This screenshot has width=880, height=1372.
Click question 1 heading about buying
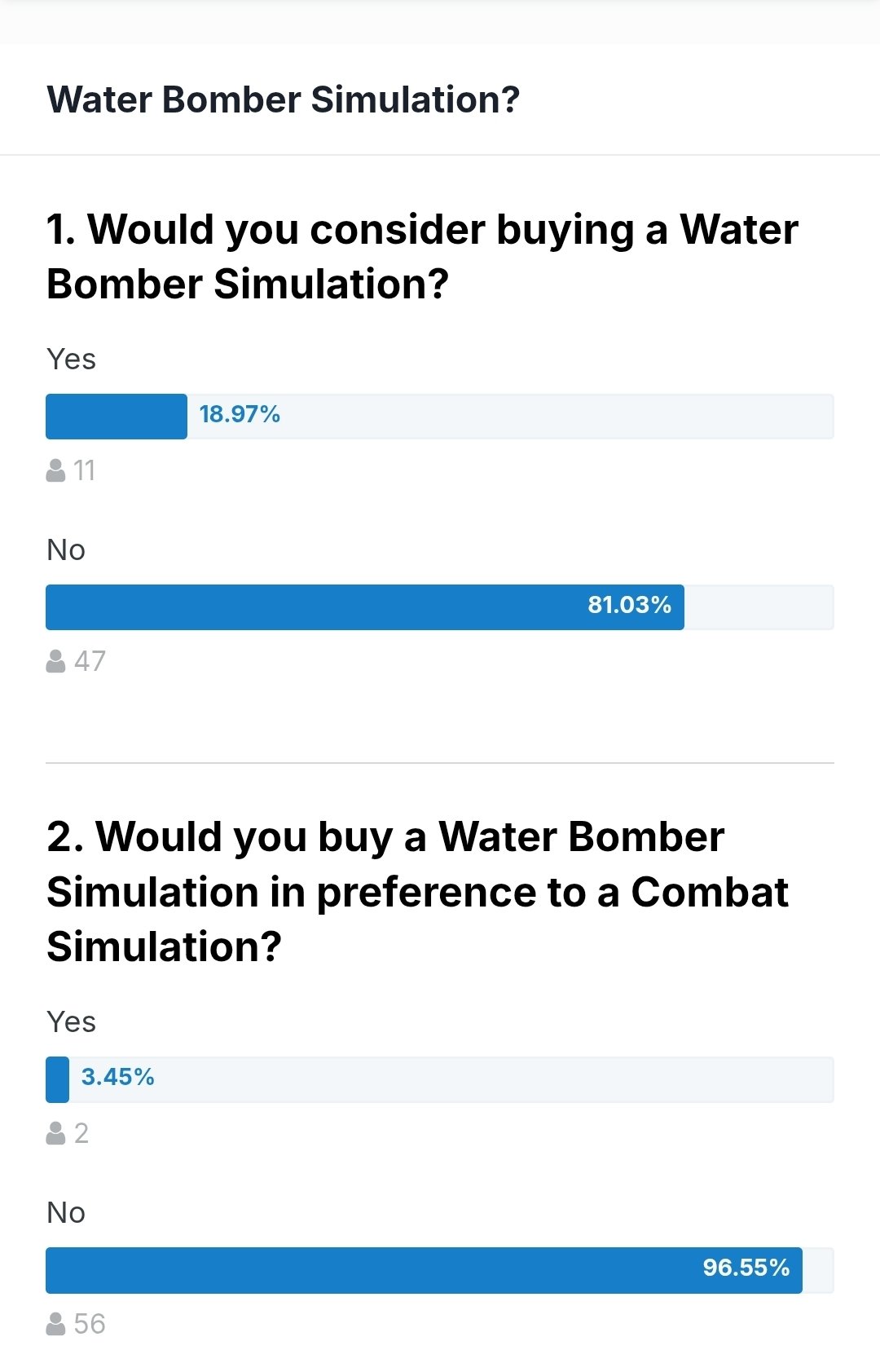422,256
